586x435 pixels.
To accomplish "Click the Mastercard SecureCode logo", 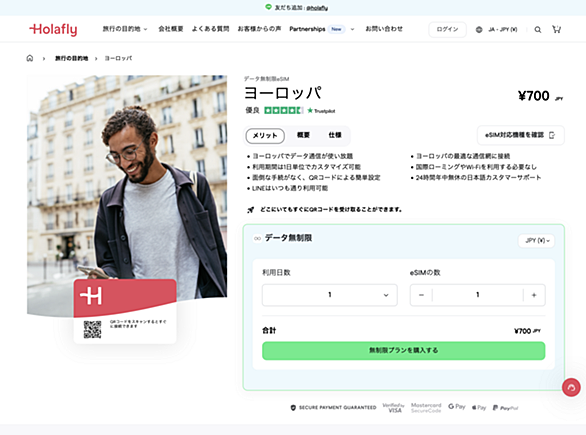I will pos(426,408).
